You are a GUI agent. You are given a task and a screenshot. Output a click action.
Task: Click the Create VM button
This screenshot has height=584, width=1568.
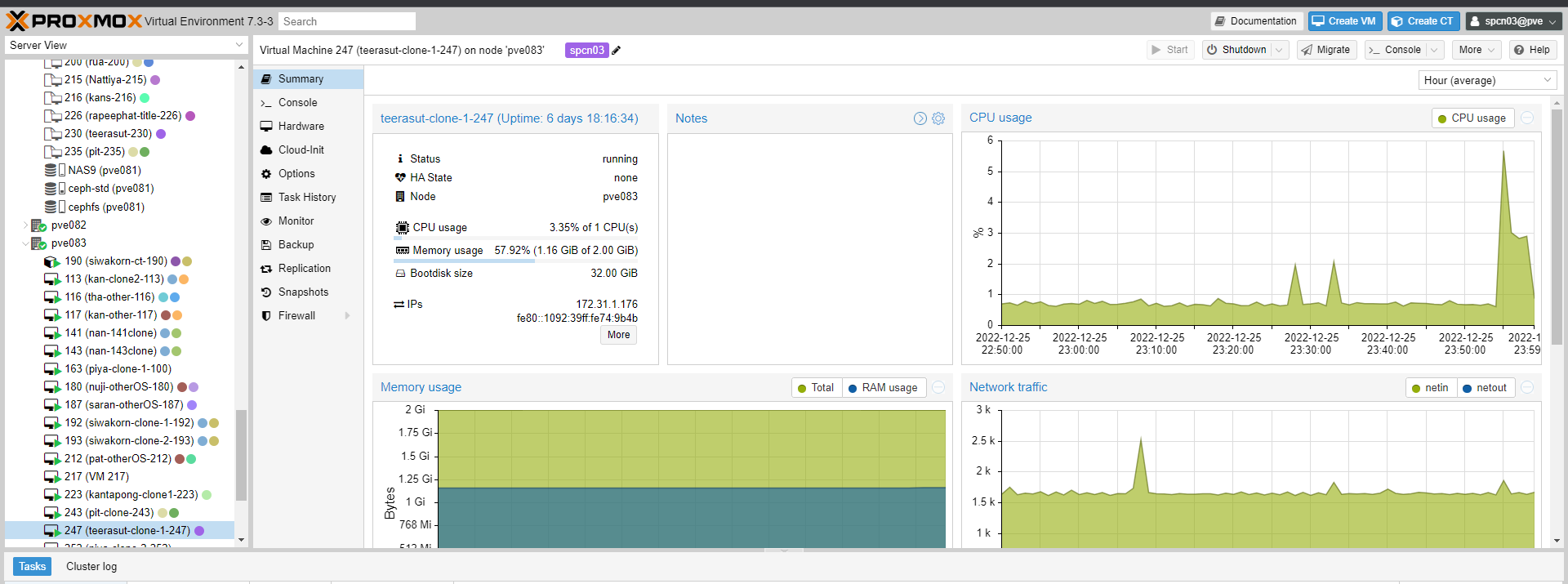pos(1344,21)
